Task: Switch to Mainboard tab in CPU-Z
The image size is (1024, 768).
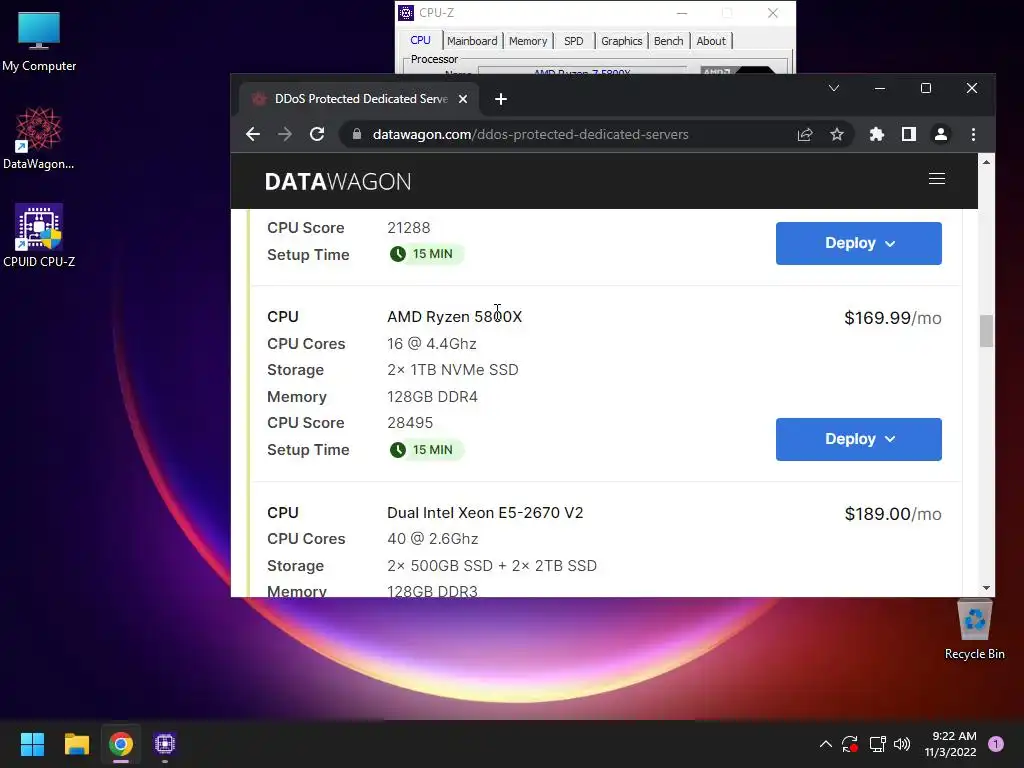Action: (x=472, y=41)
